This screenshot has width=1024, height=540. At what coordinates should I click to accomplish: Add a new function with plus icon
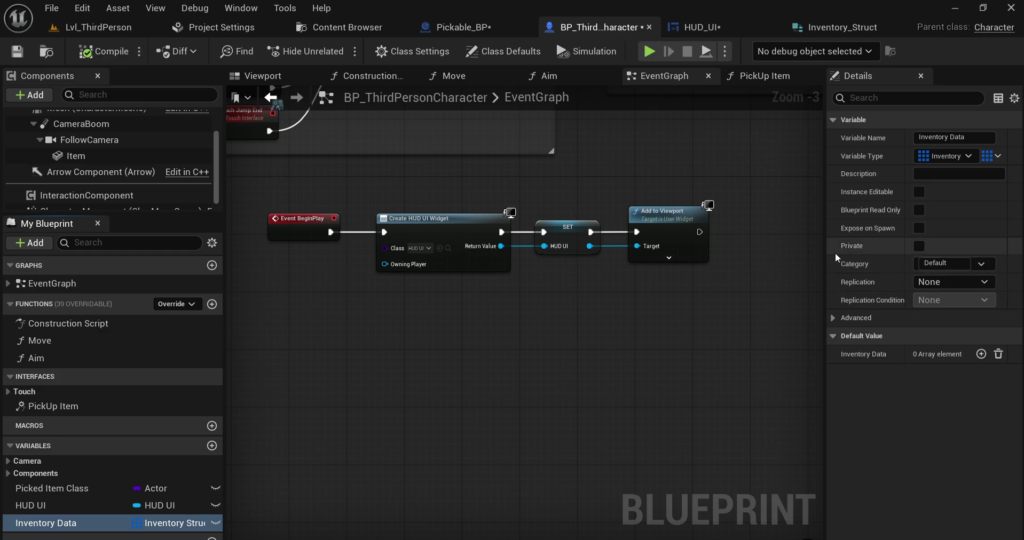(x=212, y=304)
